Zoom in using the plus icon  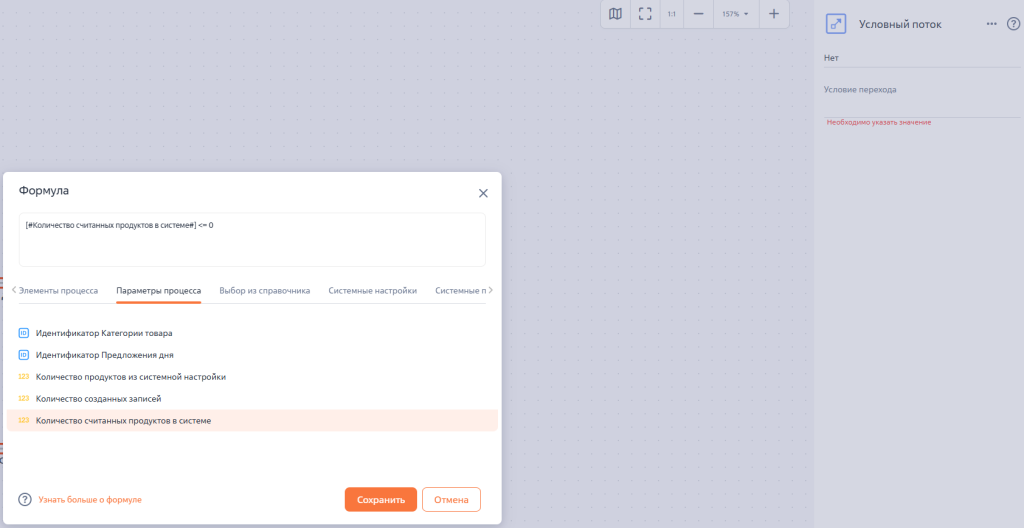(x=773, y=14)
